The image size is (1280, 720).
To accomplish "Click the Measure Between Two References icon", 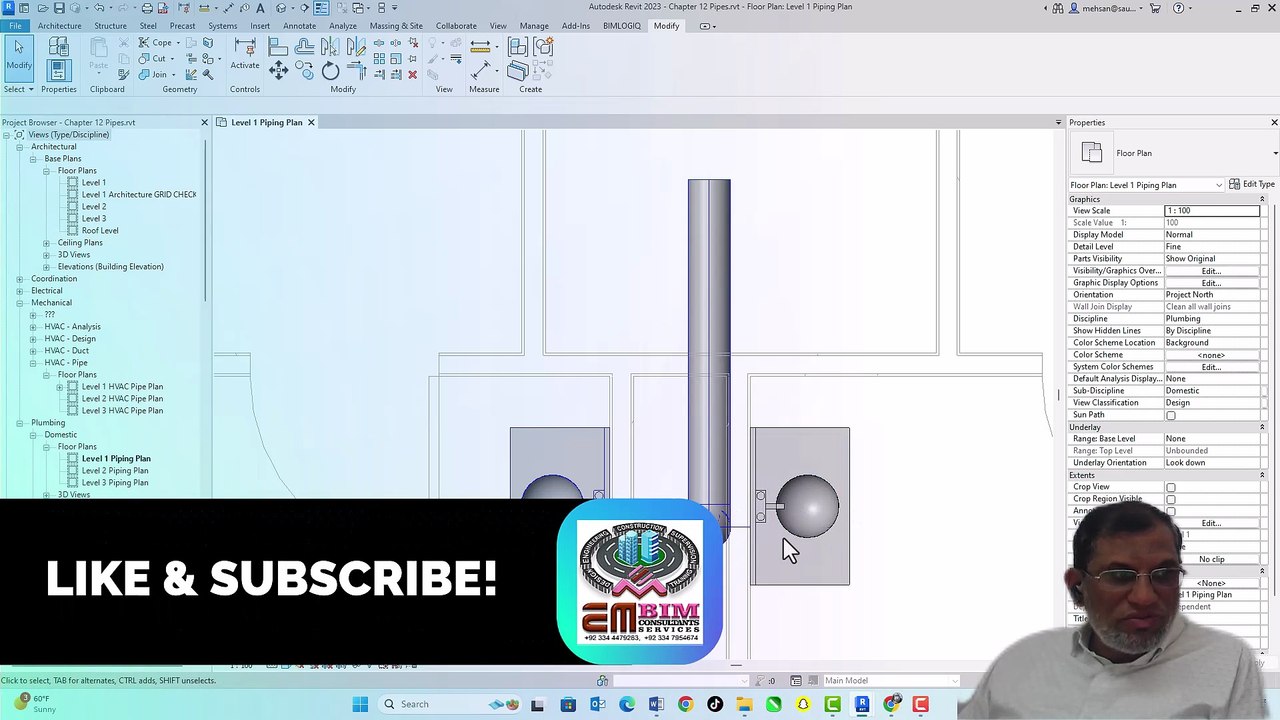I will pyautogui.click(x=480, y=70).
